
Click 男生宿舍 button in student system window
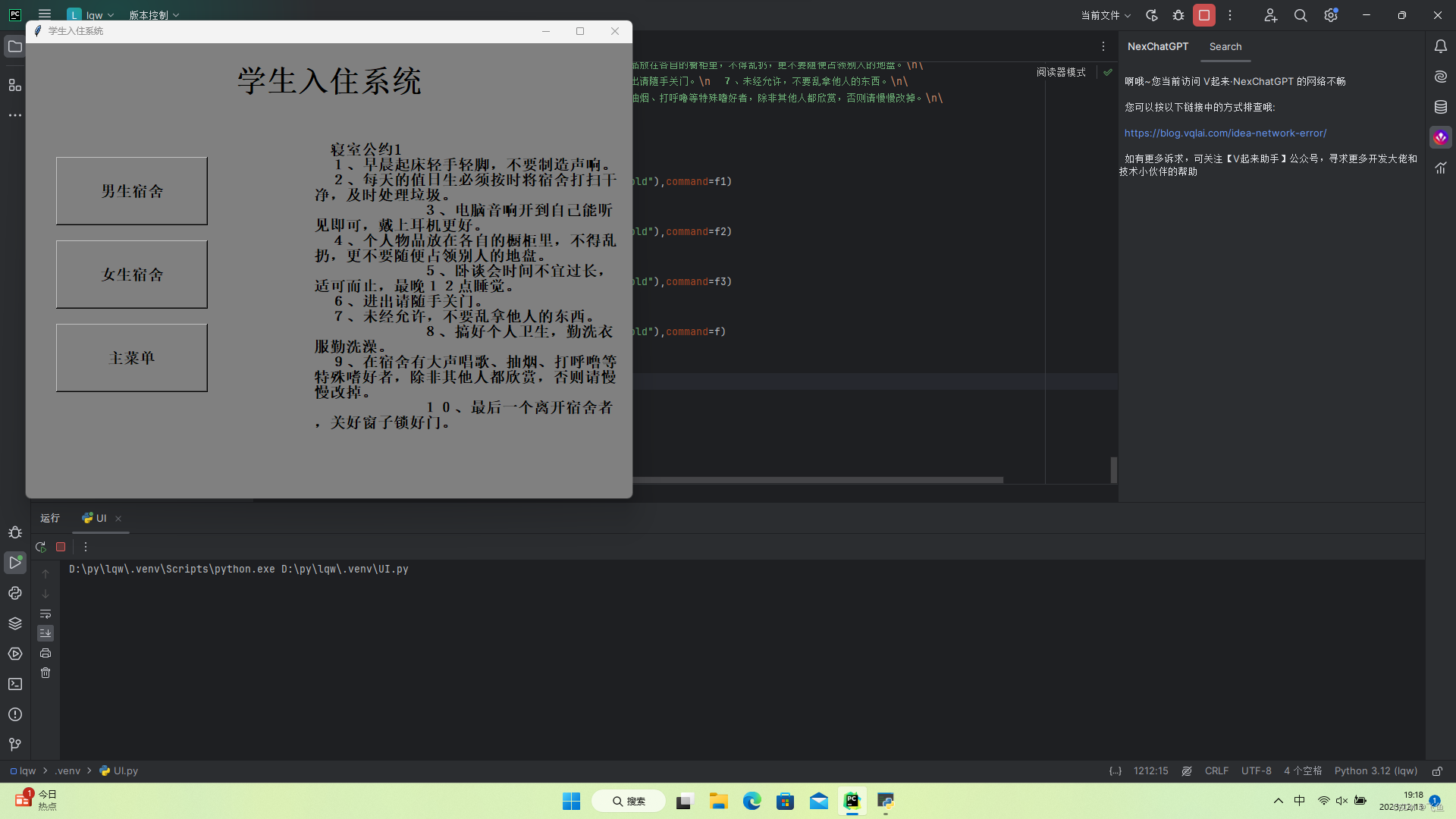[x=131, y=191]
